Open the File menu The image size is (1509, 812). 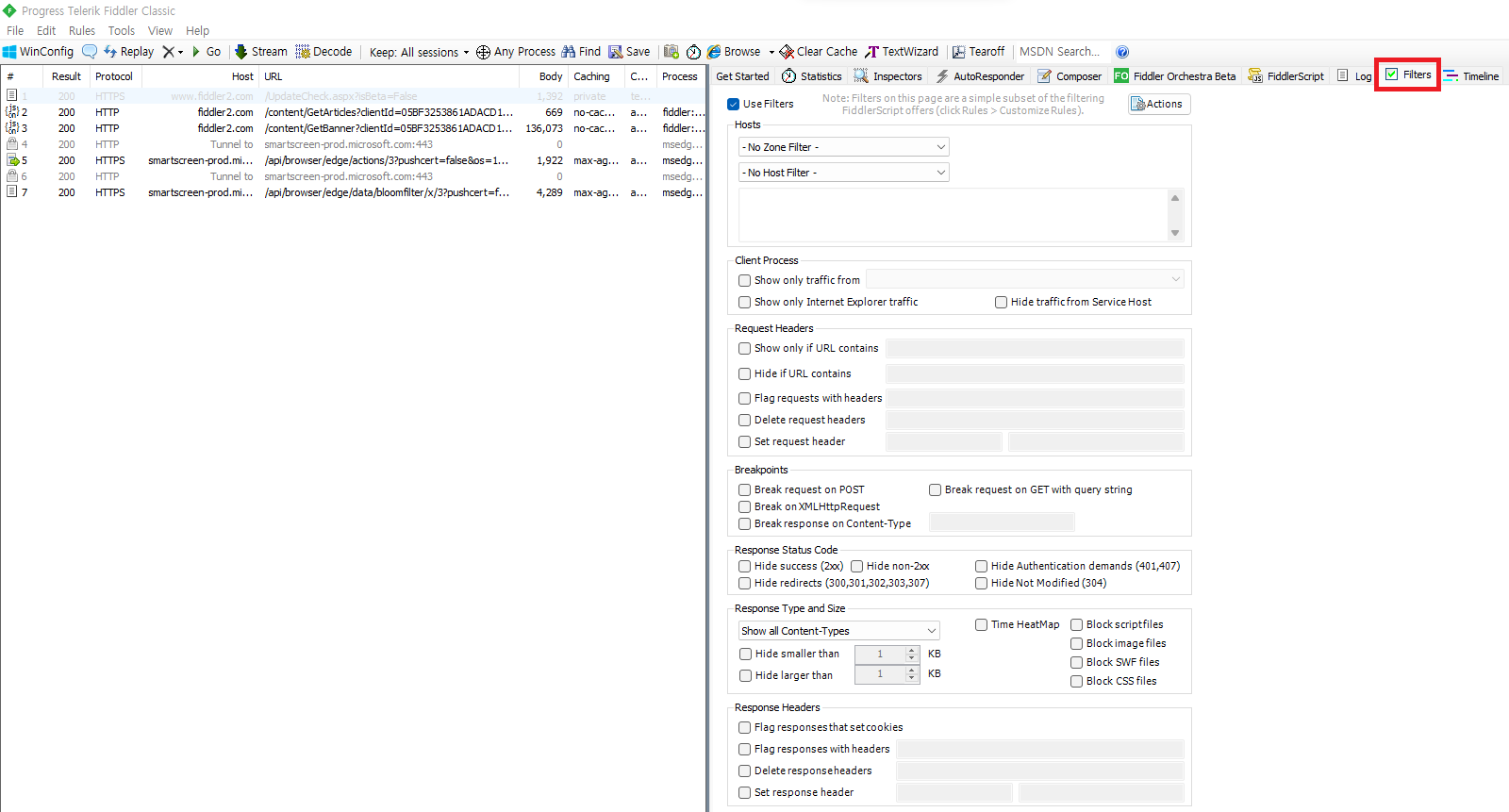[x=15, y=31]
